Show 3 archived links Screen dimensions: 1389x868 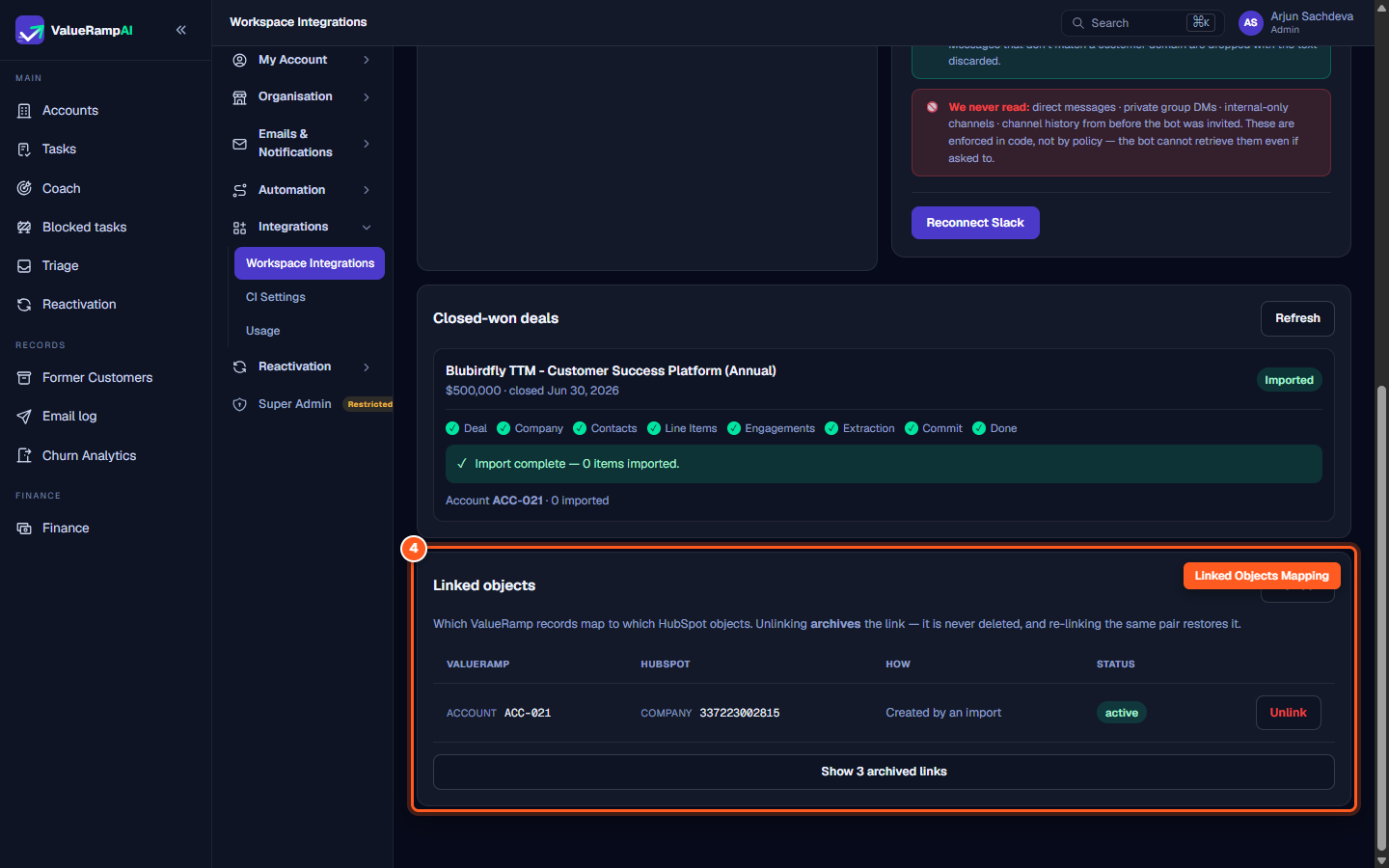tap(884, 772)
